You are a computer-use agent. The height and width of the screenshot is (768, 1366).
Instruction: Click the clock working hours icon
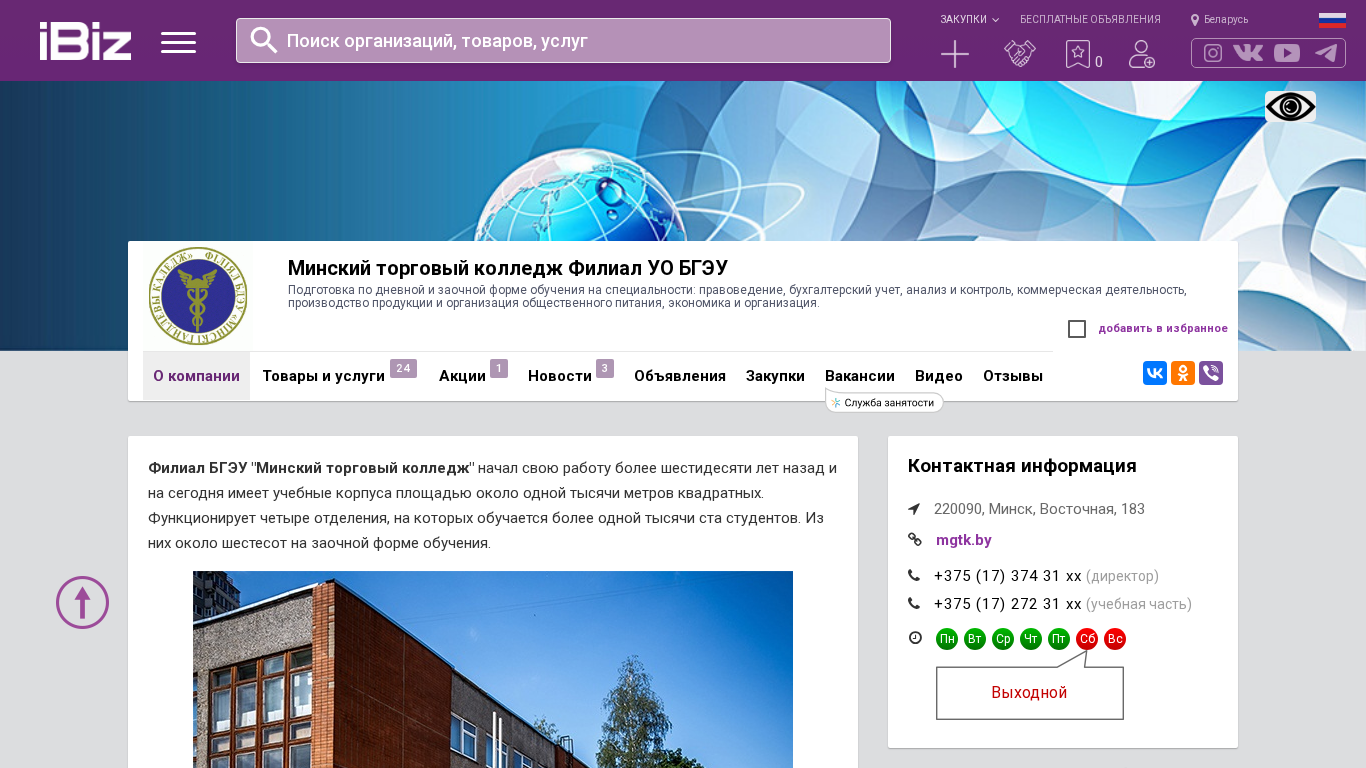(915, 638)
